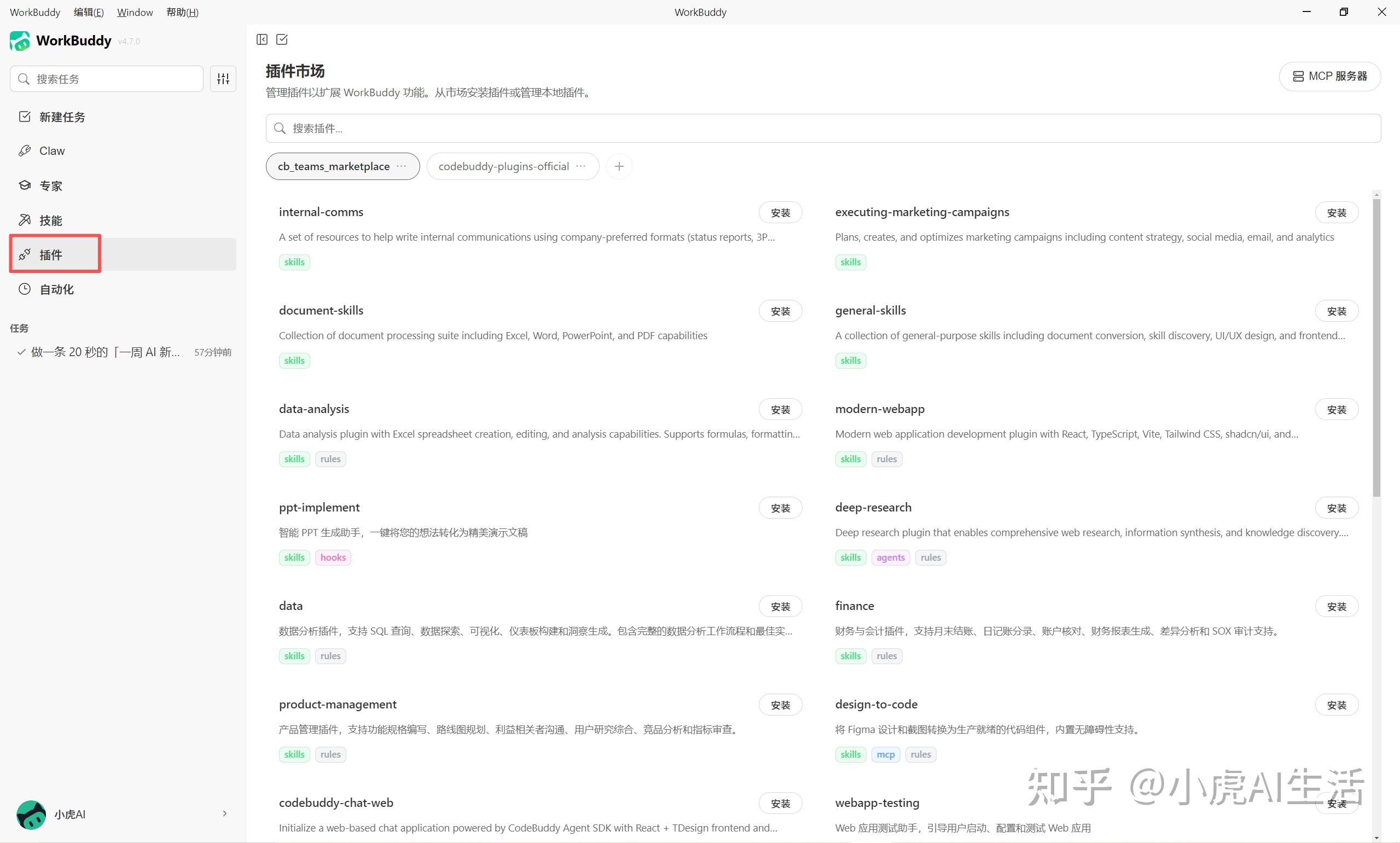The width and height of the screenshot is (1400, 843).
Task: Toggle the sidebar collapse icon
Action: pos(262,39)
